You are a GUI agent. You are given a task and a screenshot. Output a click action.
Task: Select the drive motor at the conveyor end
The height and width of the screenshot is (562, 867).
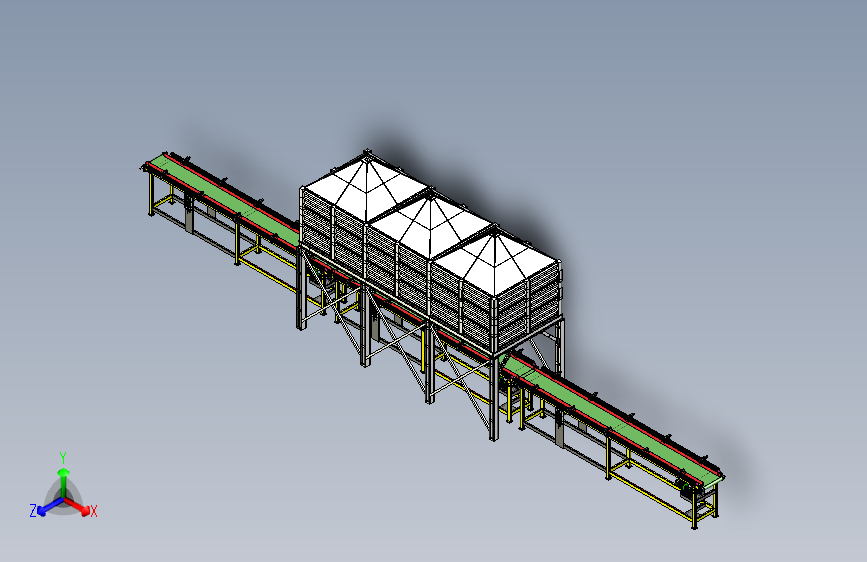pos(686,488)
